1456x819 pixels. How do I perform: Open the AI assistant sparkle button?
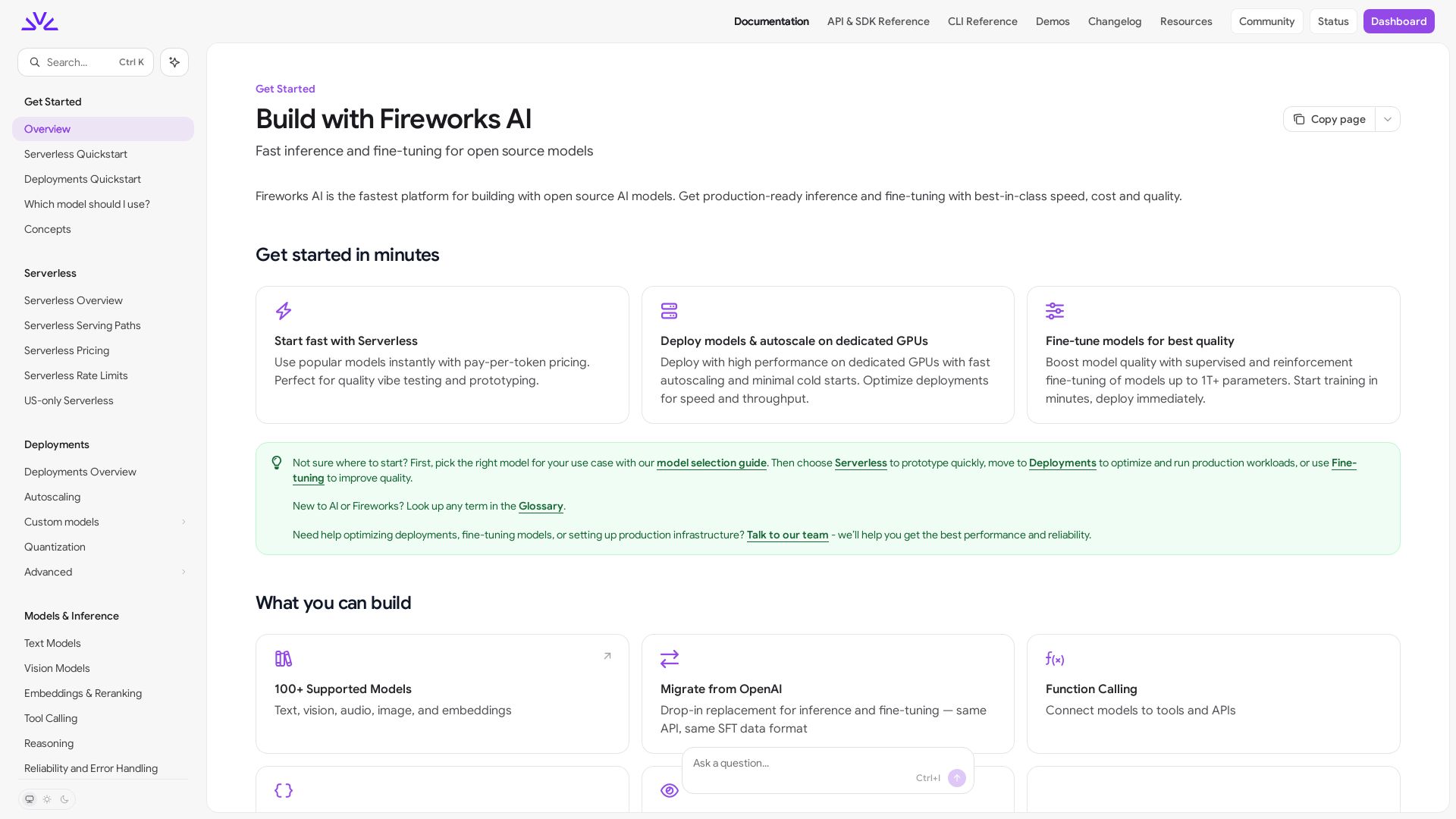pyautogui.click(x=174, y=62)
